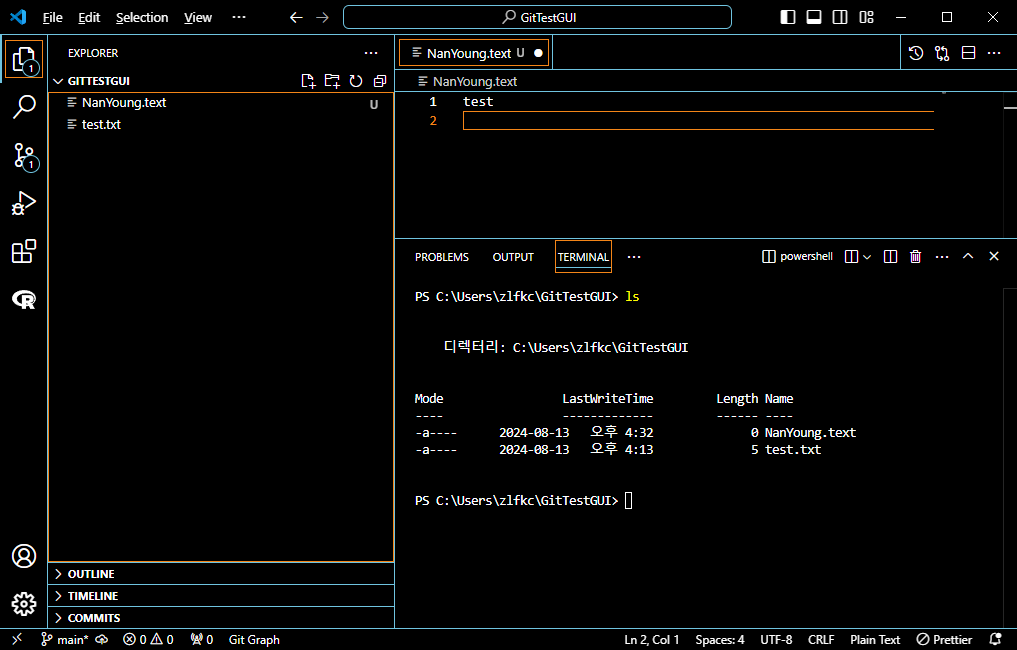Open the Selection menu
The width and height of the screenshot is (1017, 650).
point(142,18)
